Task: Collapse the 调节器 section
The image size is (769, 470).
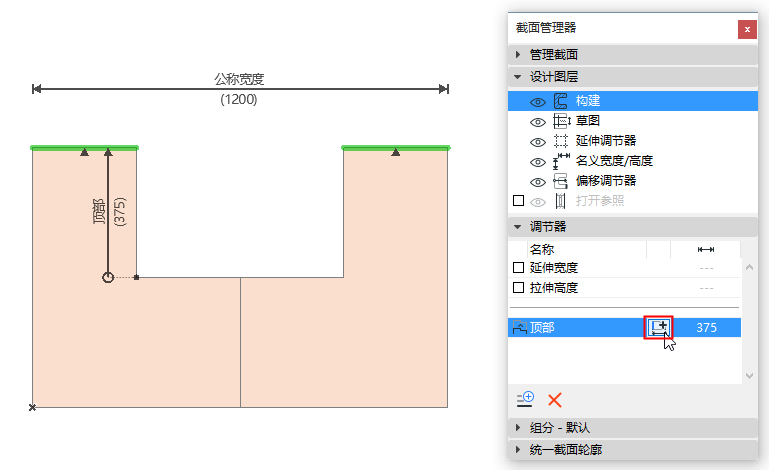Action: tap(517, 227)
